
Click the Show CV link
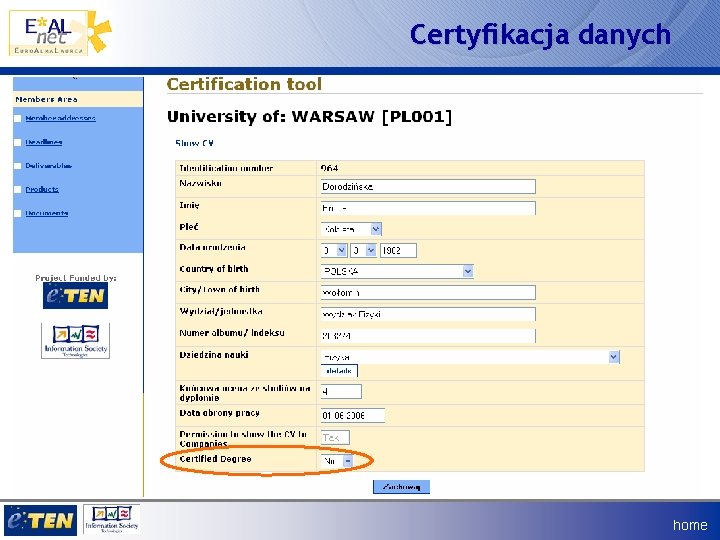coord(195,143)
